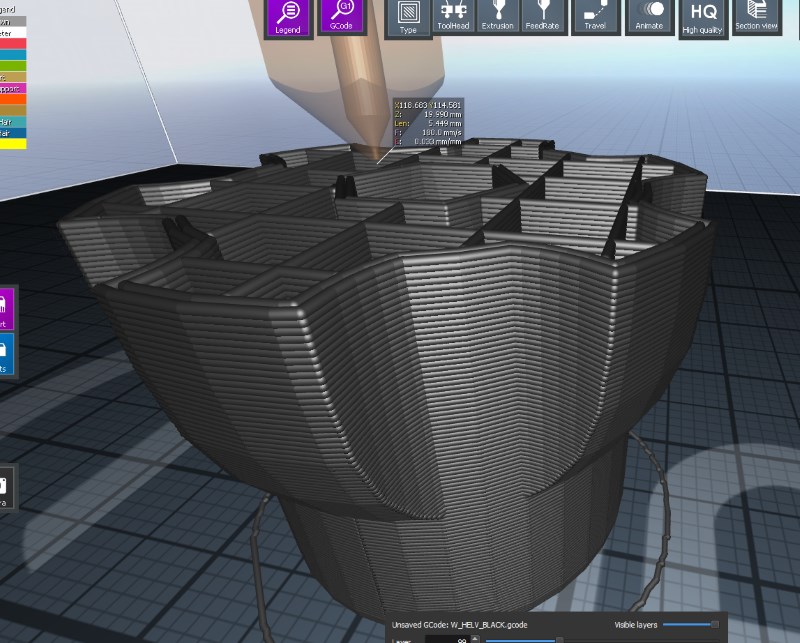Select Extrusion coloring mode
Viewport: 800px width, 643px height.
497,16
